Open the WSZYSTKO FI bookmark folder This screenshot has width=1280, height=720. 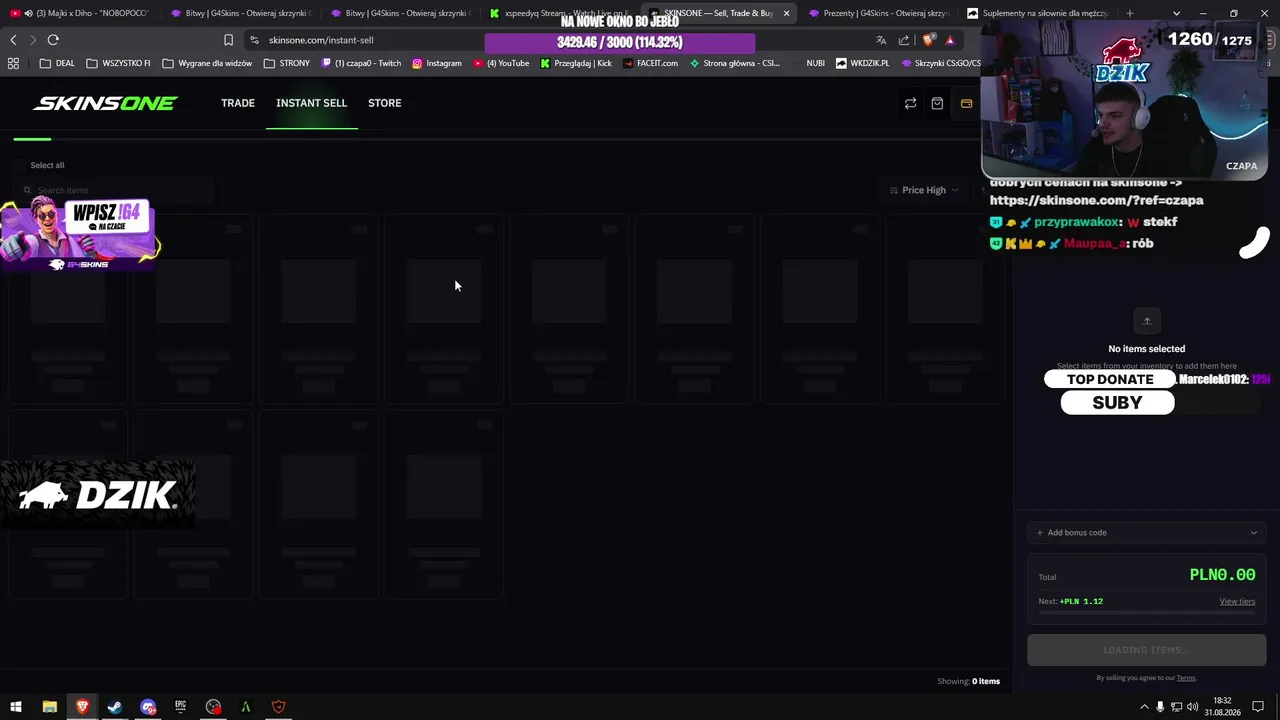click(119, 63)
